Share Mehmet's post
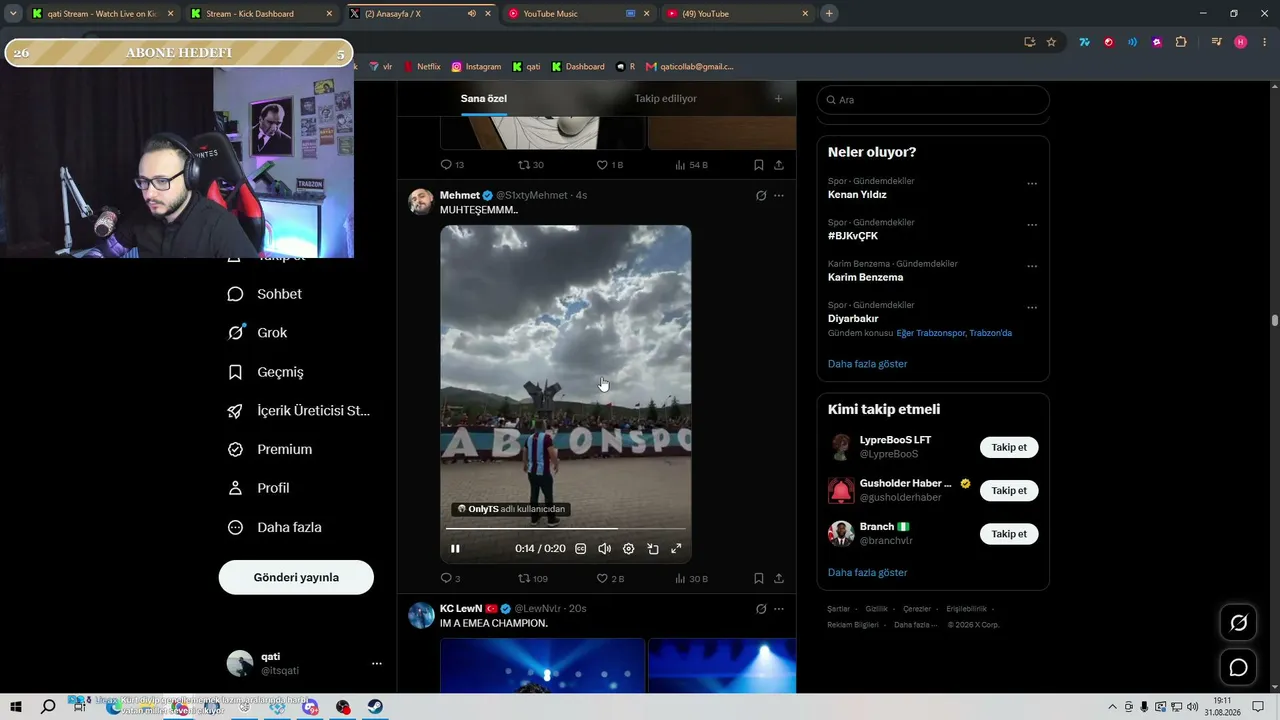The width and height of the screenshot is (1280, 720). click(779, 578)
